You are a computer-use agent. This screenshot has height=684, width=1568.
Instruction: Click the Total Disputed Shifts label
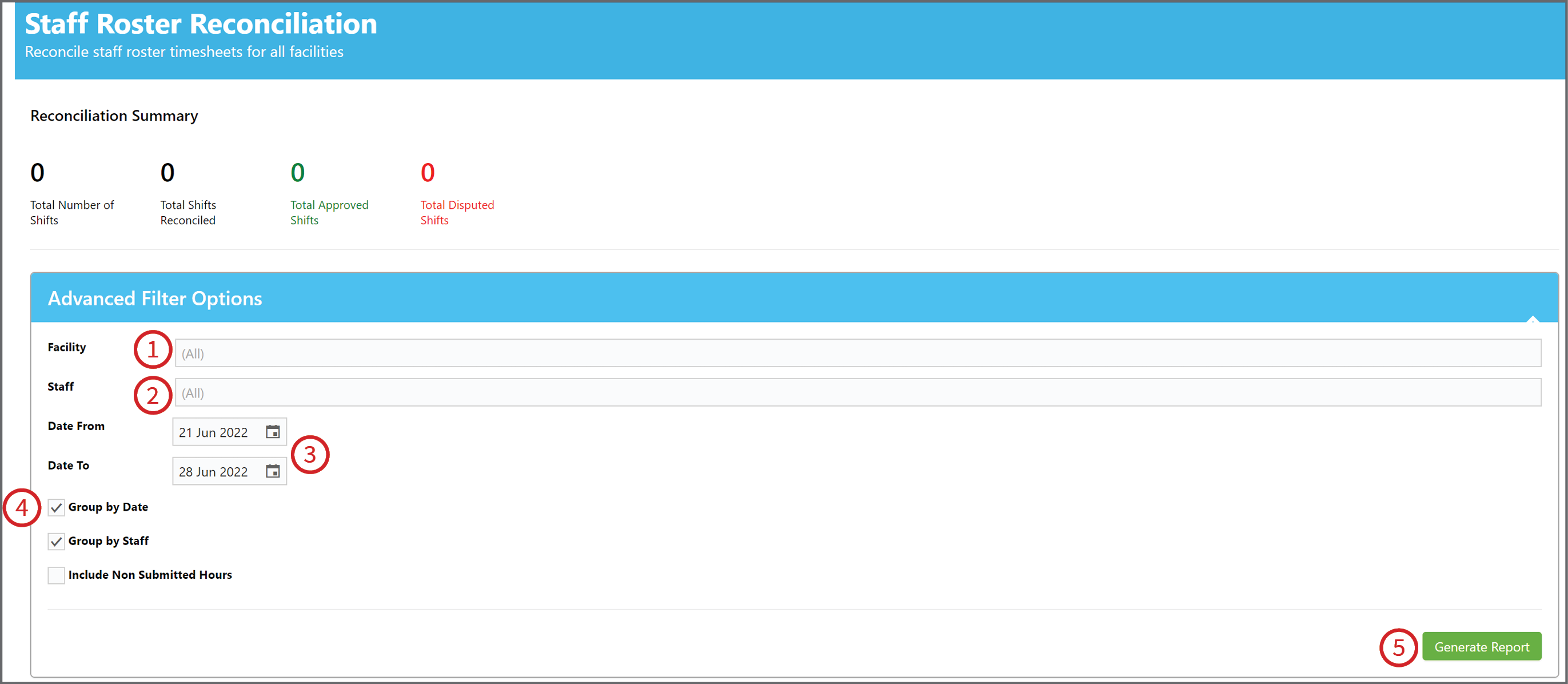coord(457,213)
